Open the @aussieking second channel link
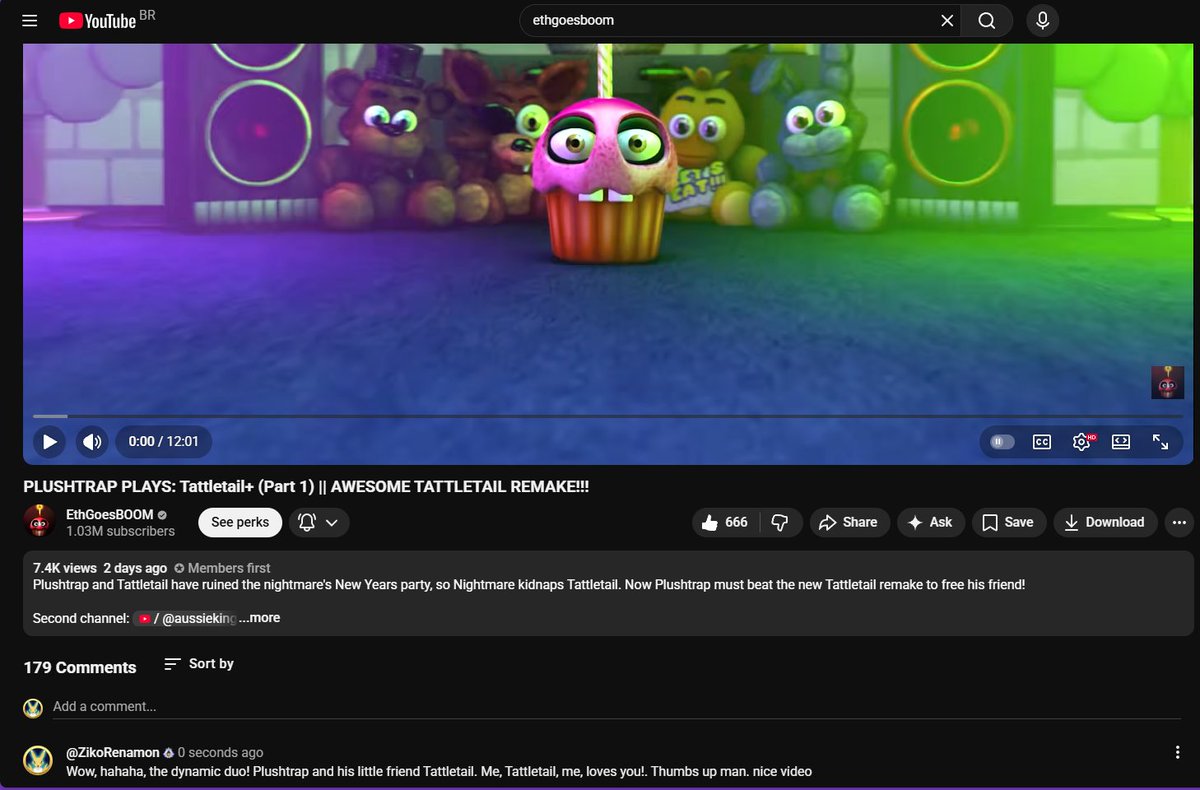 pos(185,618)
